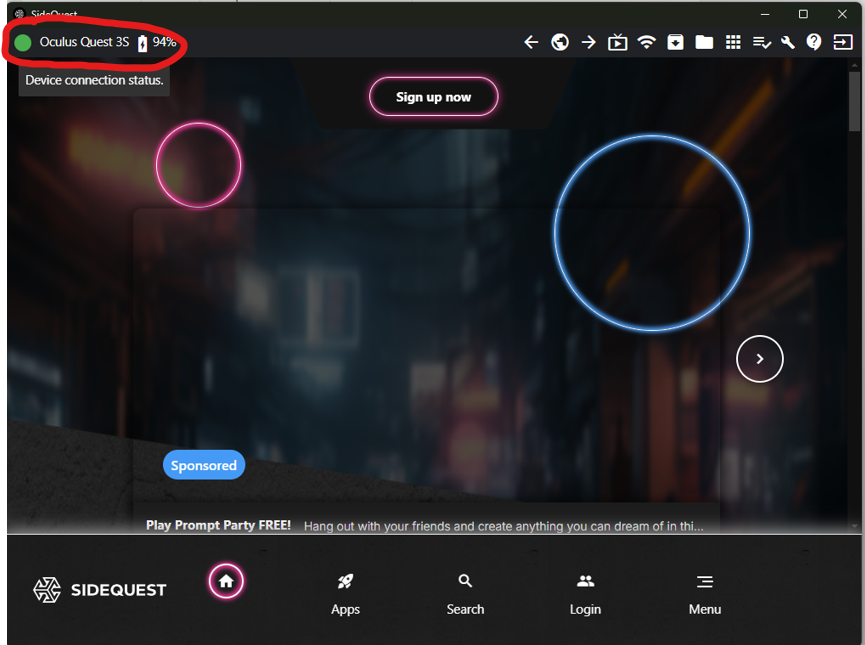Click the Oculus Quest 3S device name

point(84,42)
